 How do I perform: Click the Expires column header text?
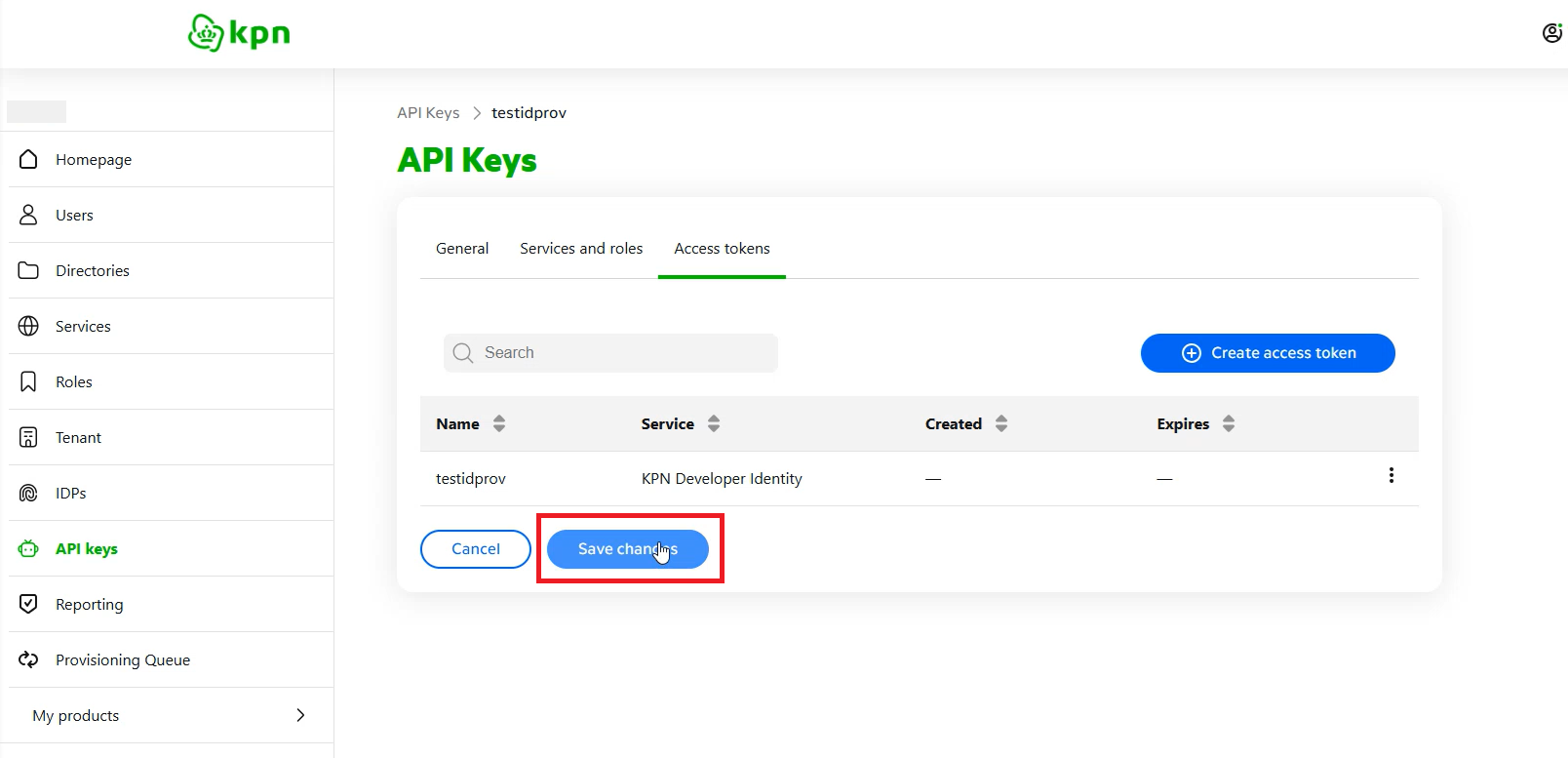click(x=1183, y=423)
